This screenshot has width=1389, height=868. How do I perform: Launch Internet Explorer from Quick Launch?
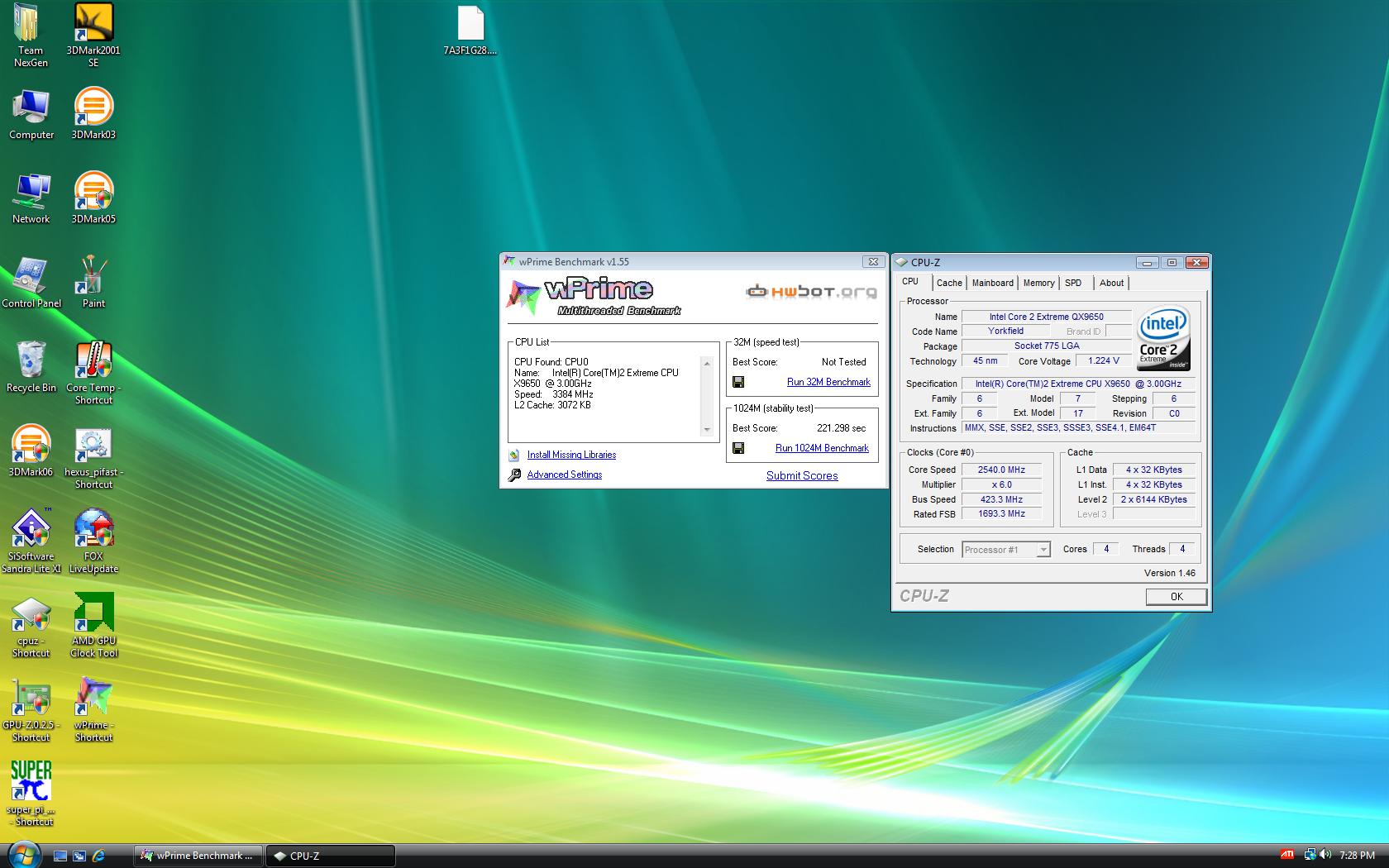[x=98, y=856]
